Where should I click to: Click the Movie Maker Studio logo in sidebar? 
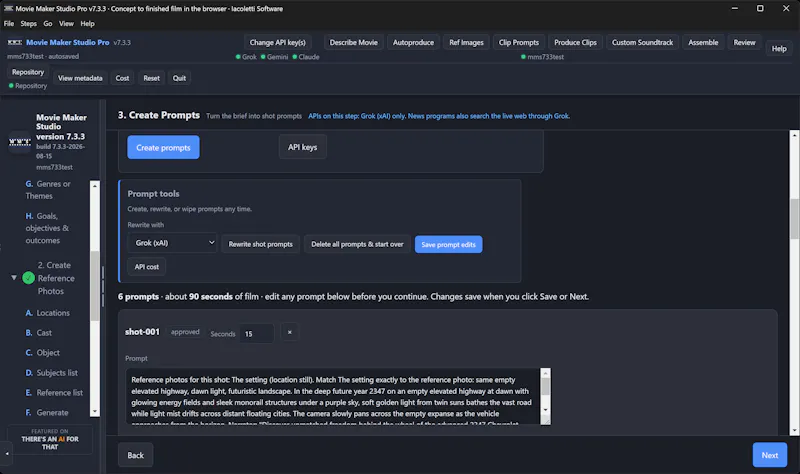[x=19, y=142]
